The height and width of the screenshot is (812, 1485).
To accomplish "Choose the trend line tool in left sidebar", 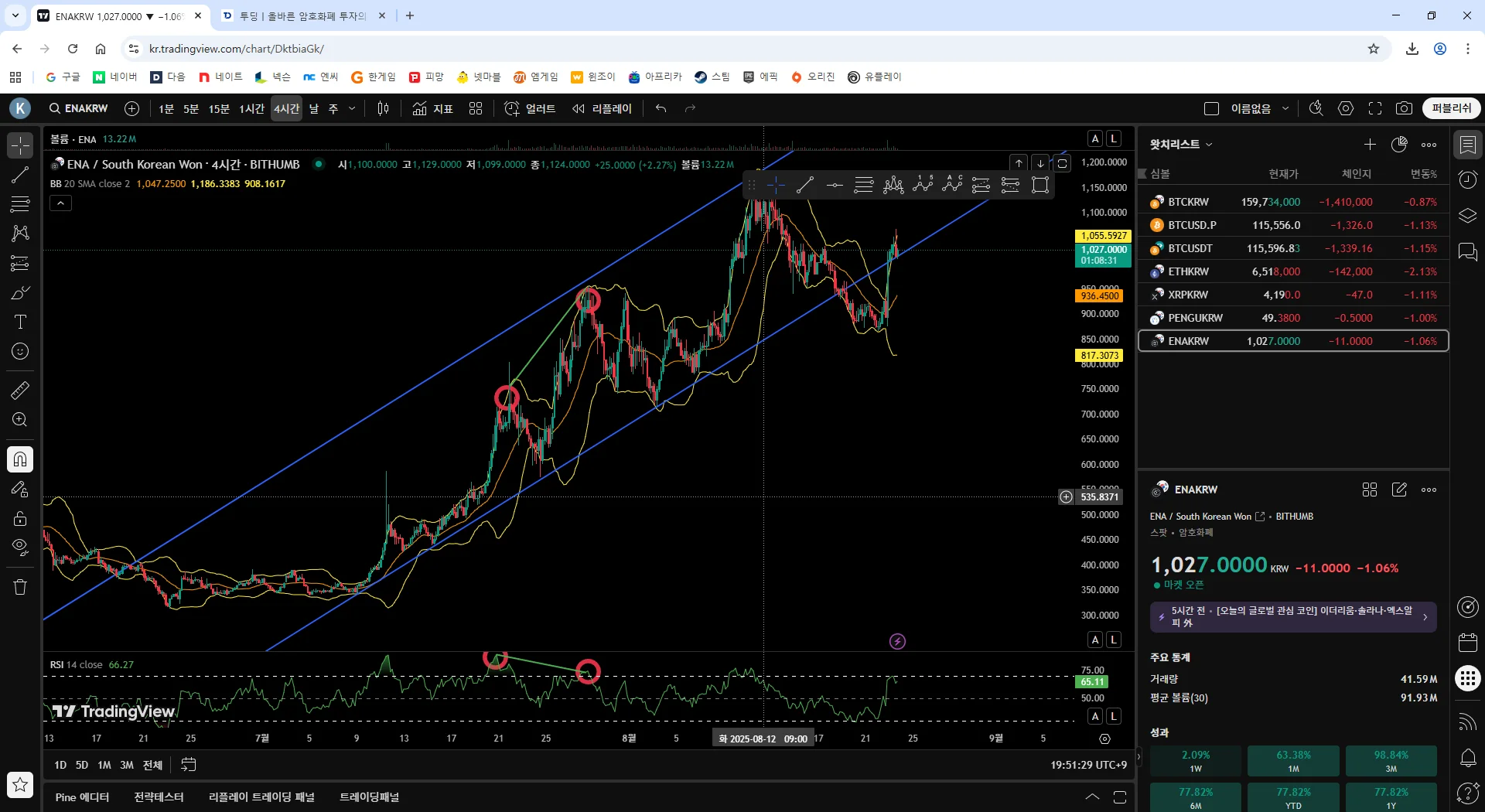I will pos(20,175).
